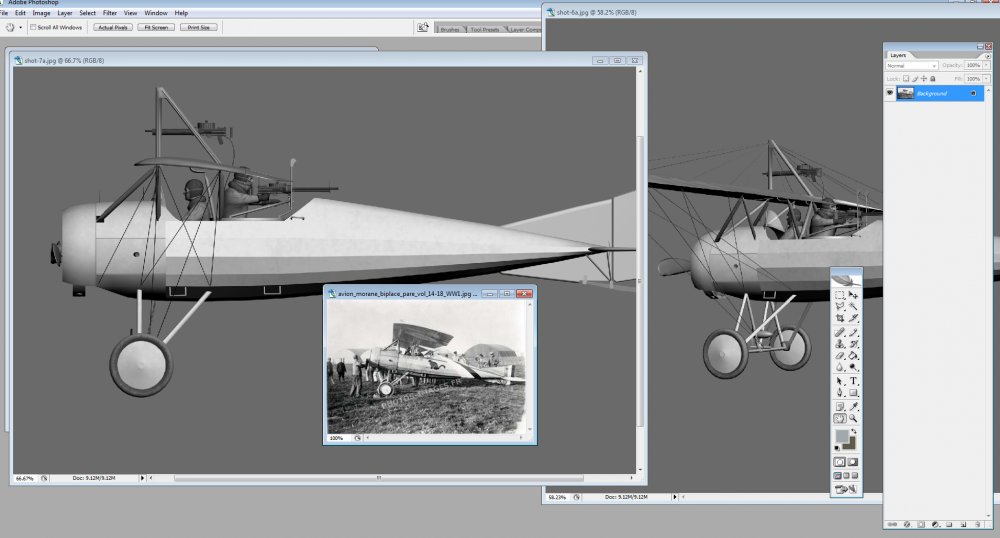Hide the Background layer eye icon
1000x538 pixels.
point(890,93)
